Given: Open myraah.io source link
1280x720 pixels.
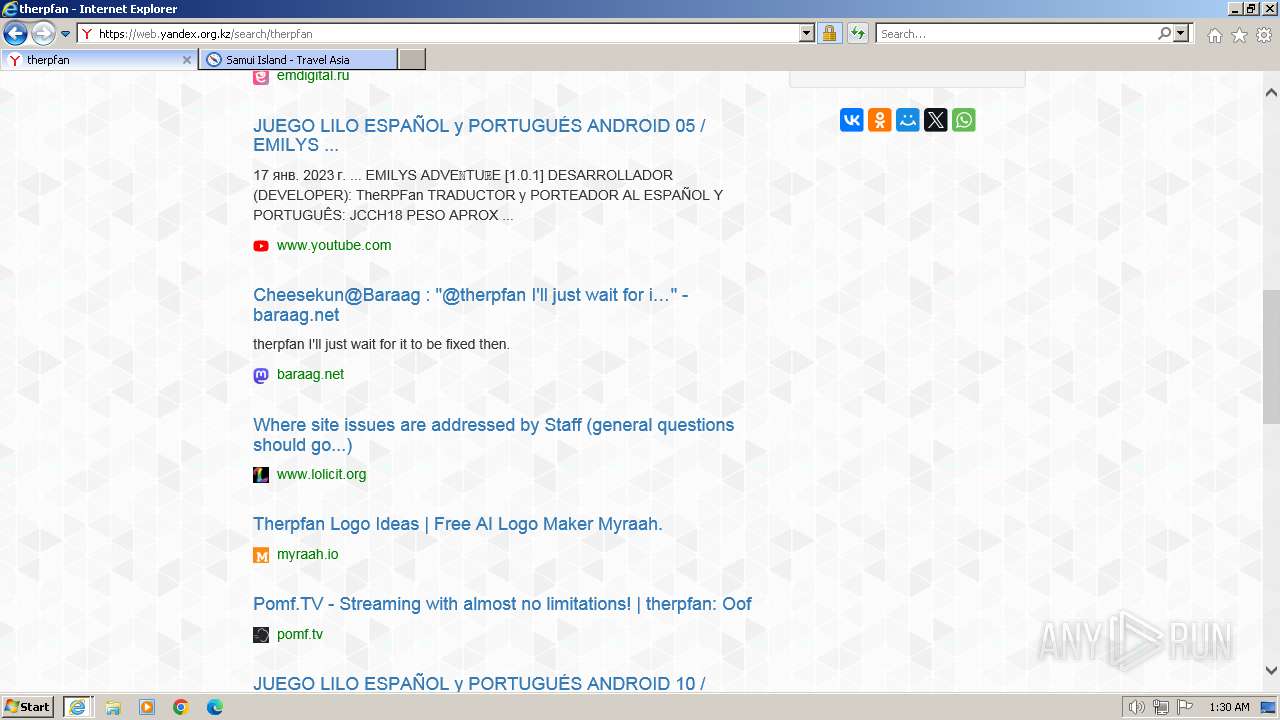Looking at the screenshot, I should pyautogui.click(x=307, y=554).
